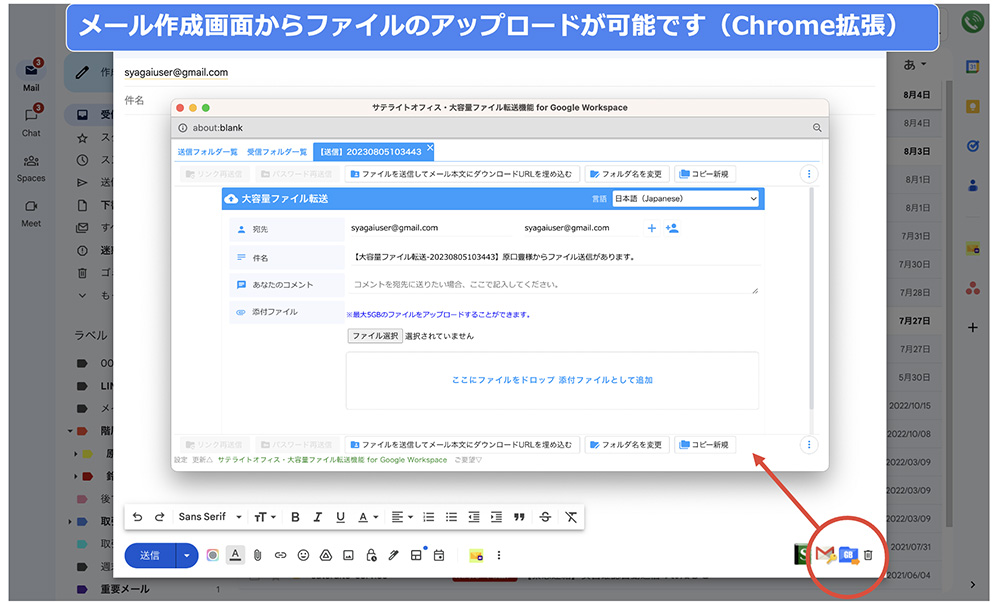Viewport: 1000px width, 602px height.
Task: Remove formatting with the clear-format icon
Action: click(x=571, y=517)
